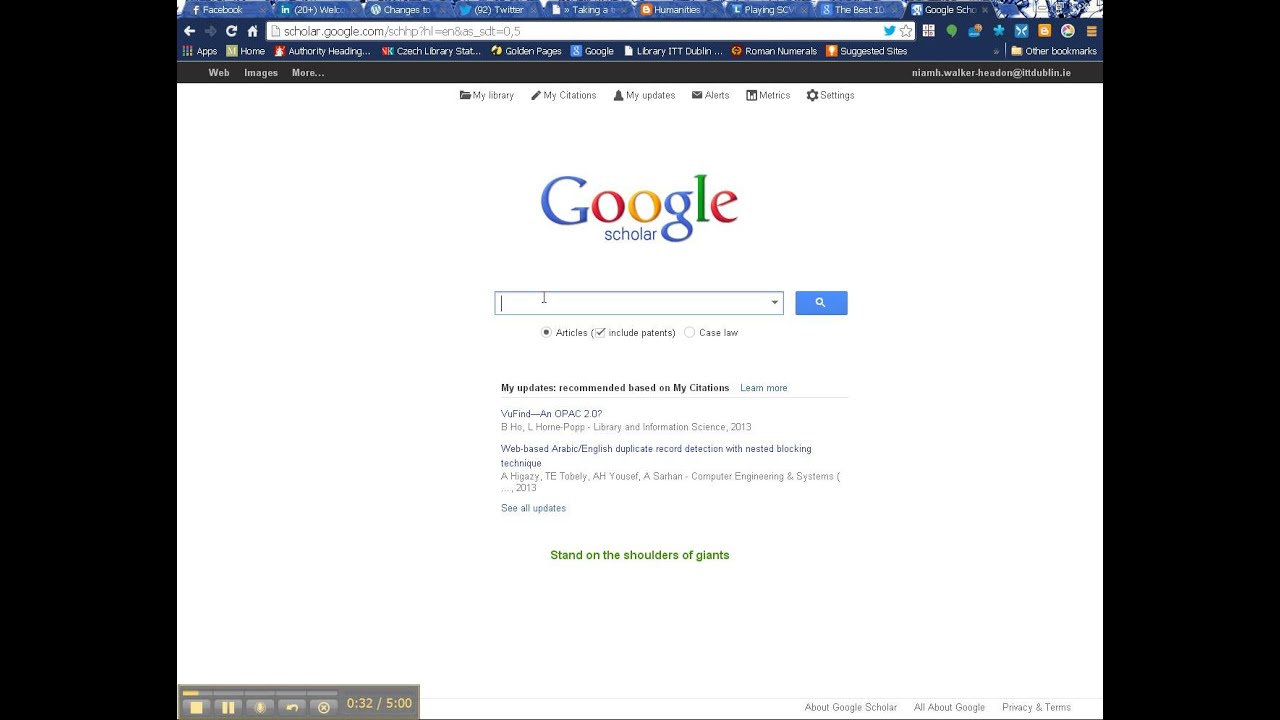Toggle the include patents checkbox
The height and width of the screenshot is (720, 1280).
pos(600,332)
